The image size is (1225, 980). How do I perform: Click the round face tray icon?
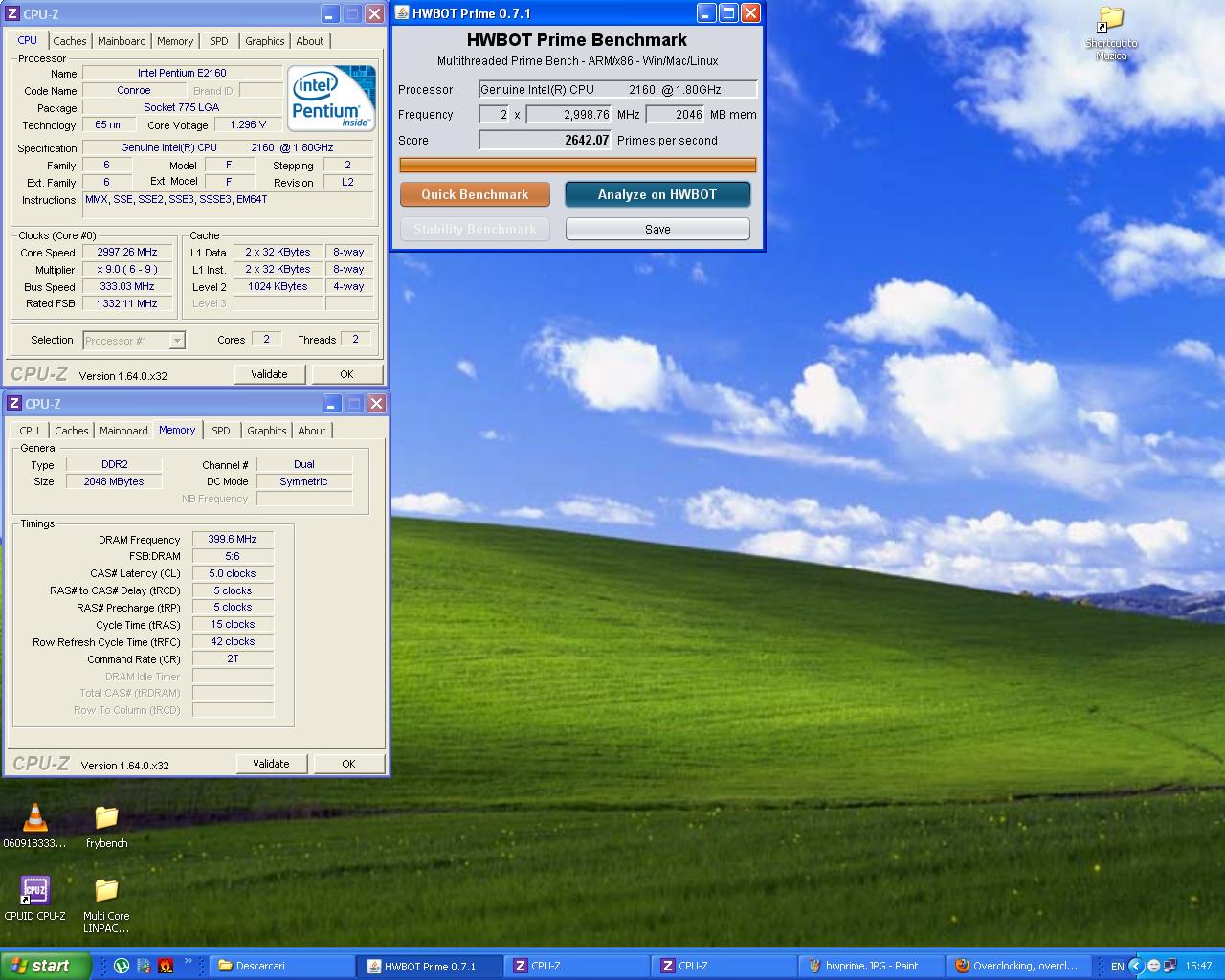(x=1154, y=966)
